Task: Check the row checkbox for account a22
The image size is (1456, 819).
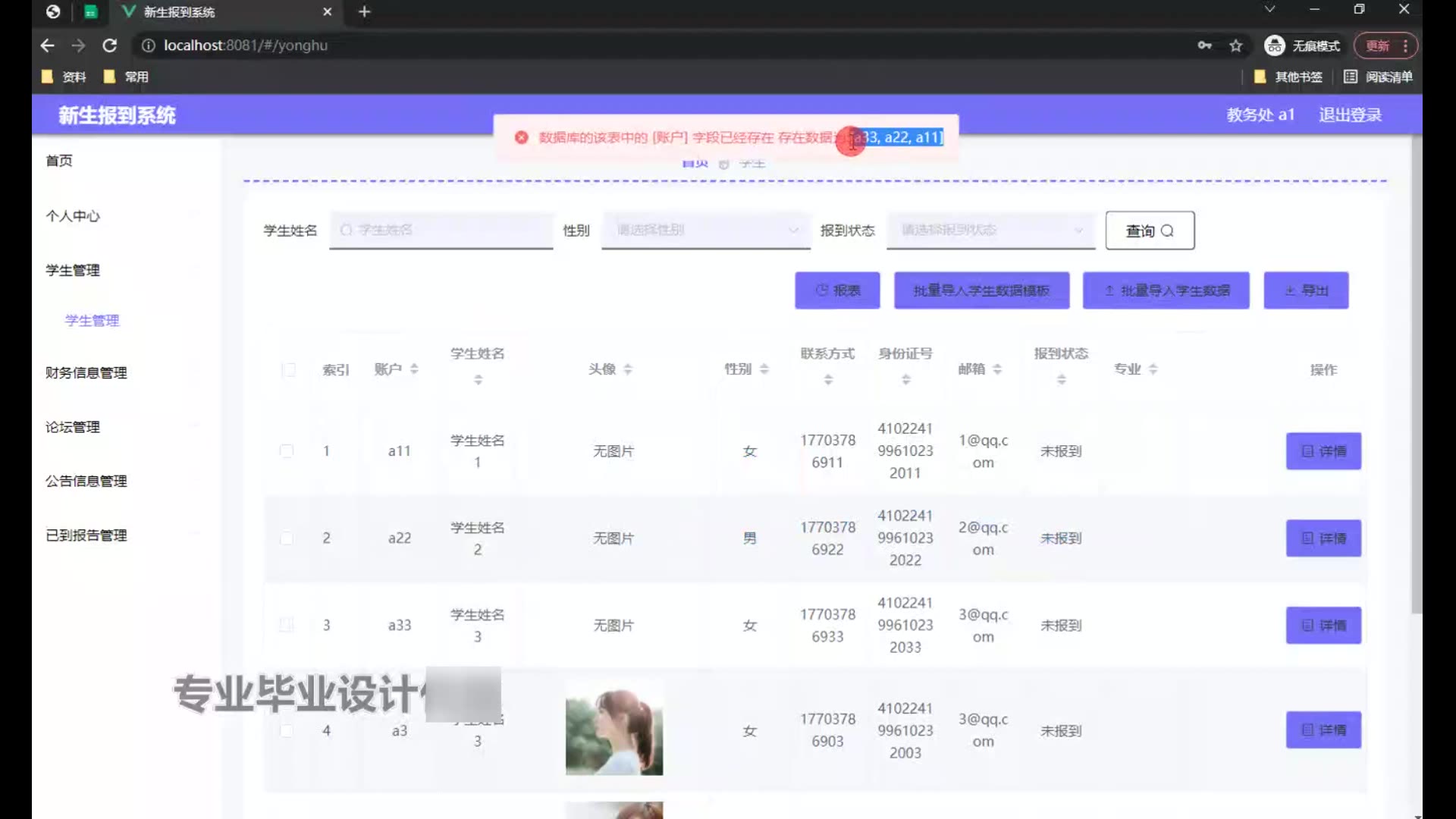Action: [x=287, y=538]
